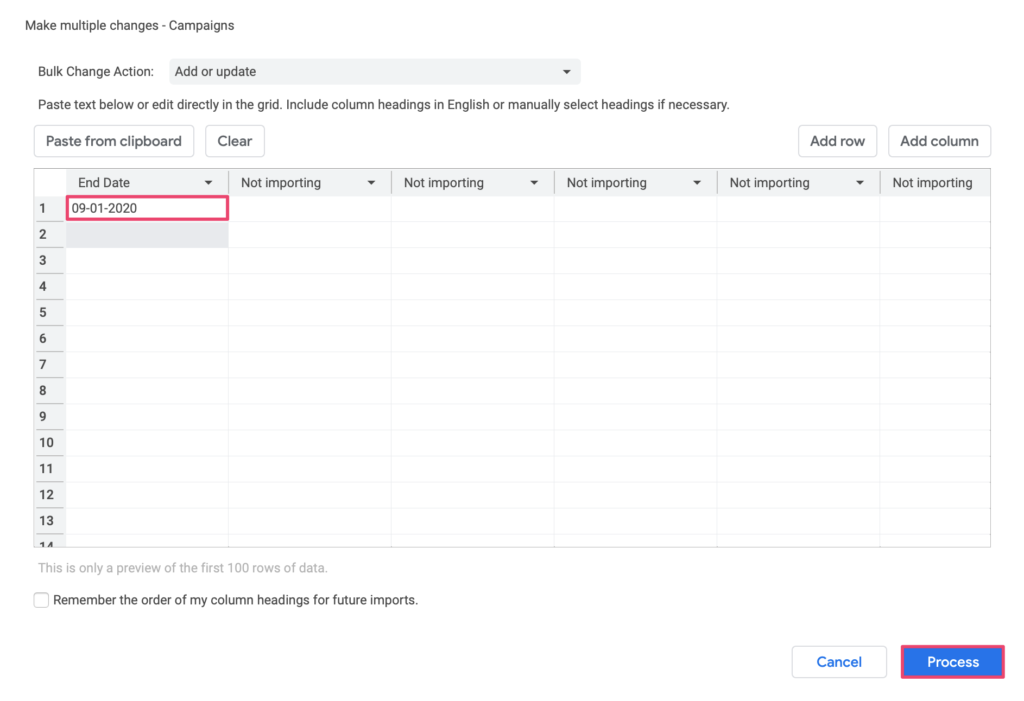The image size is (1024, 701).
Task: Click the Bulk Change Action chevron icon
Action: (566, 71)
